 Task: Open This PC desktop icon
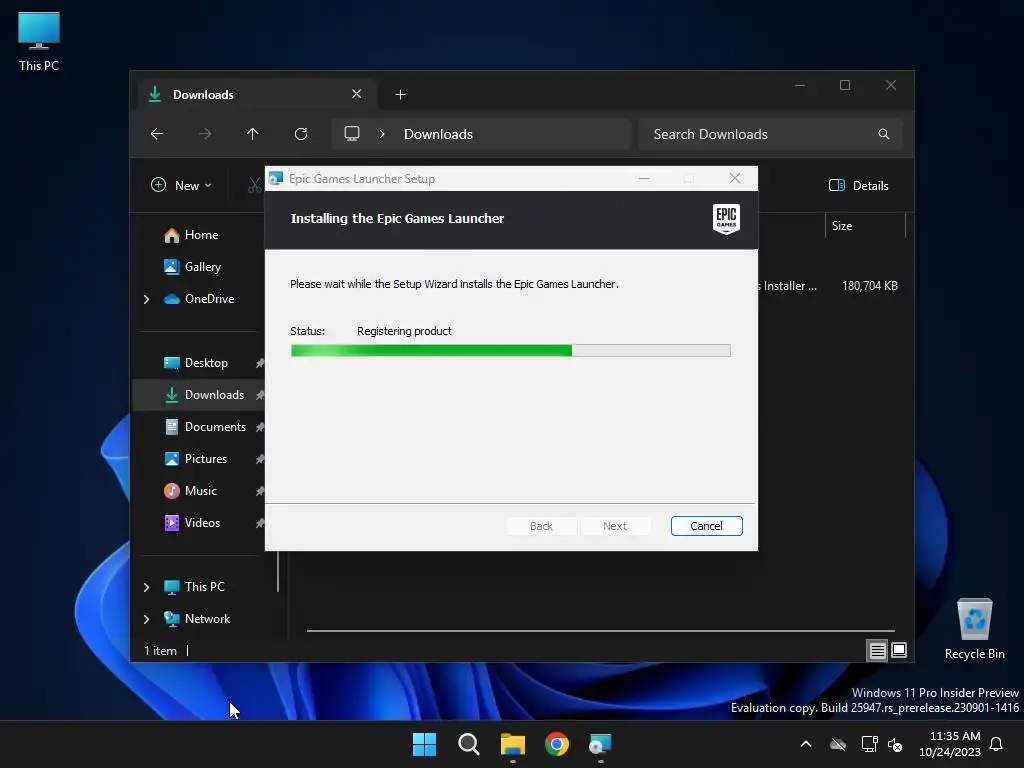(39, 41)
